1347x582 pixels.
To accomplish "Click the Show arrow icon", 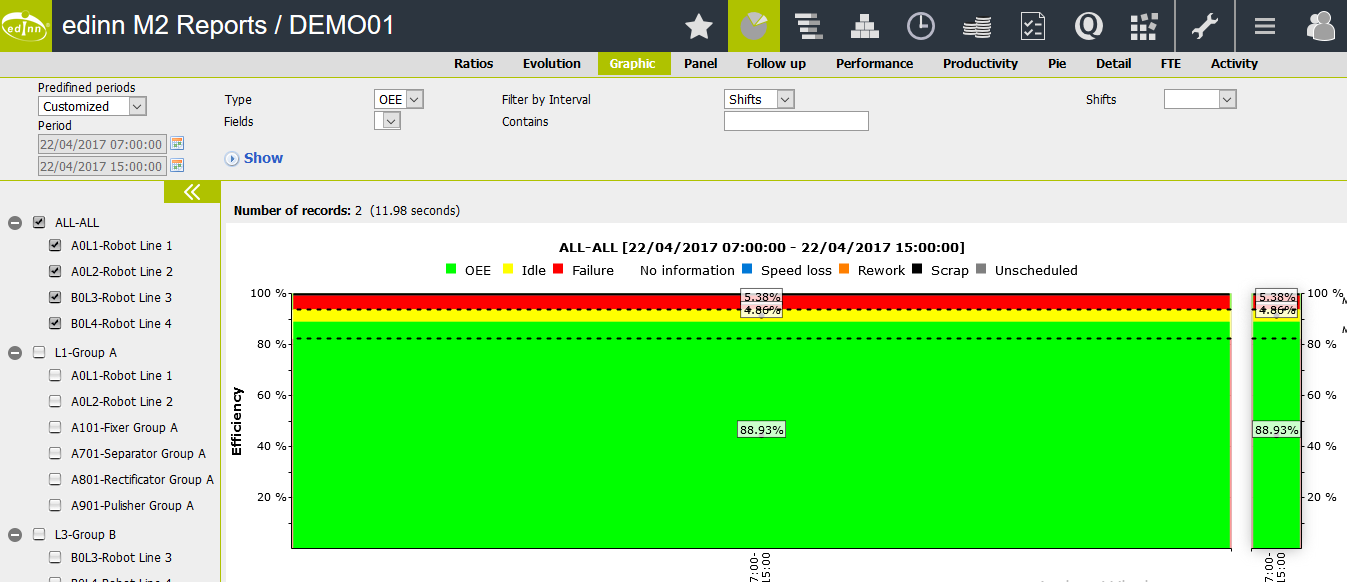I will pyautogui.click(x=232, y=158).
